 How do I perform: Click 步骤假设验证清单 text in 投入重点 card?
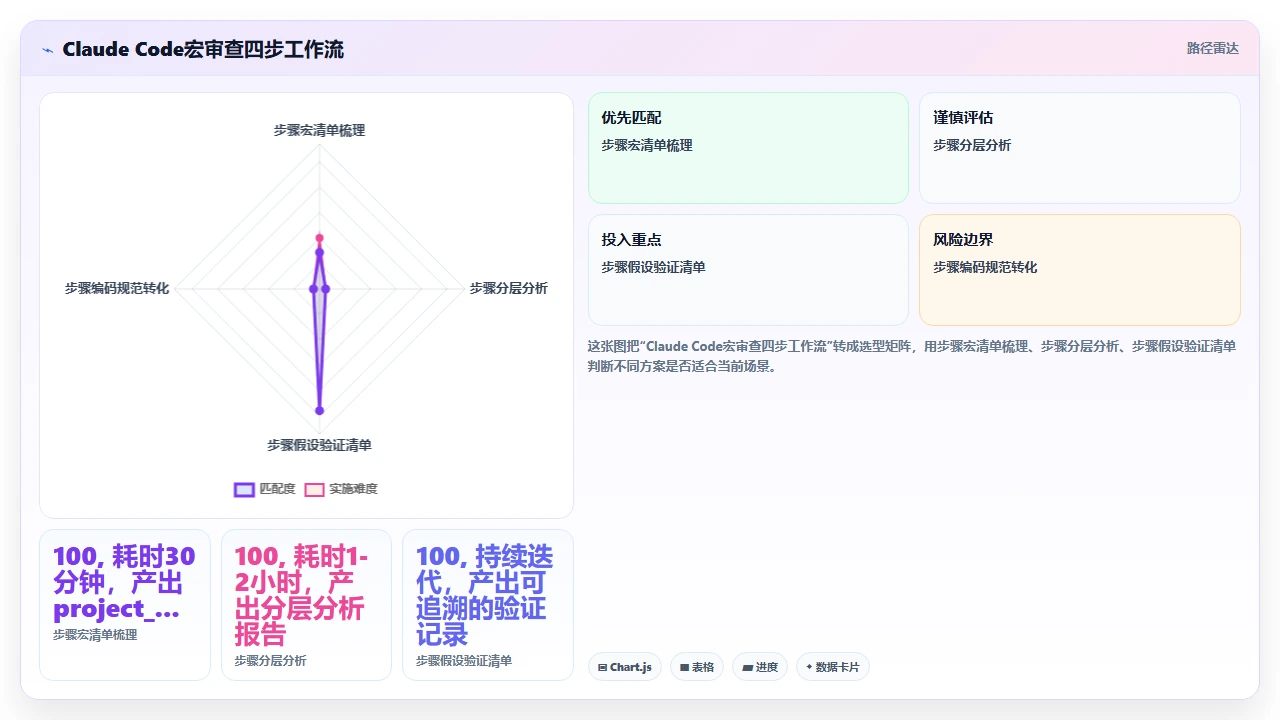pyautogui.click(x=653, y=267)
